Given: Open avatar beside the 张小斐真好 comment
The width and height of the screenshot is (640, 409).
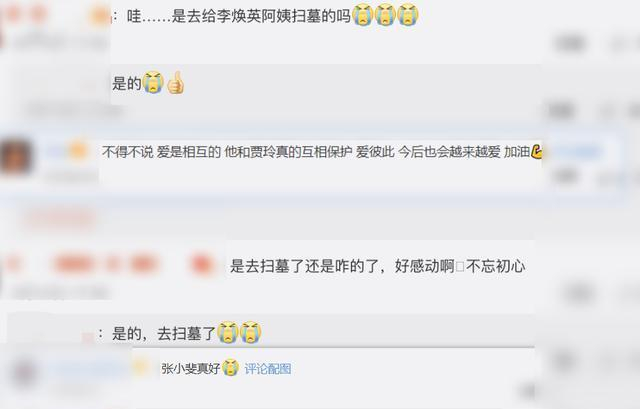Looking at the screenshot, I should click(x=24, y=373).
